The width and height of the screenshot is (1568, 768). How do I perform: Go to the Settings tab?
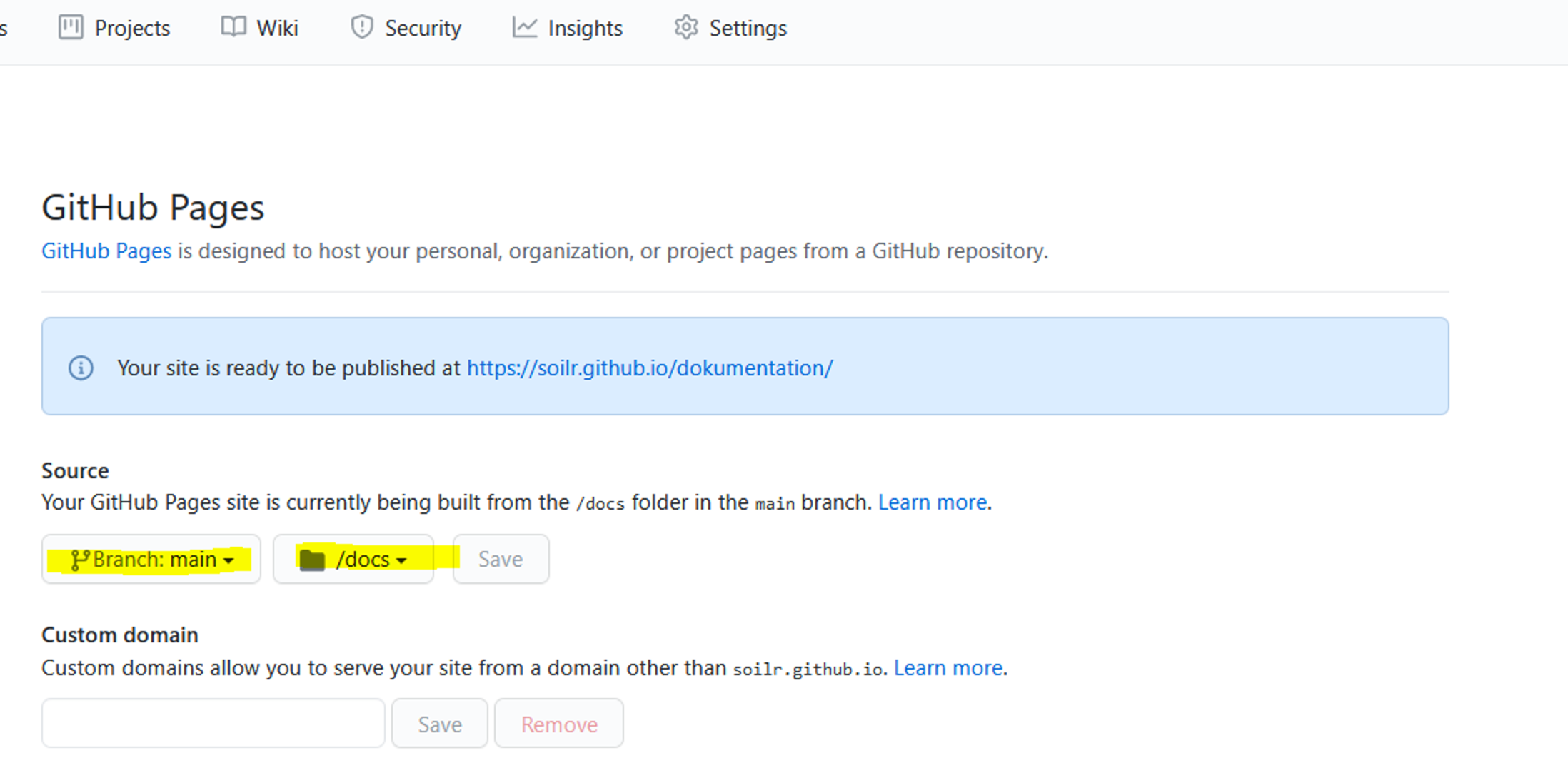pos(730,28)
